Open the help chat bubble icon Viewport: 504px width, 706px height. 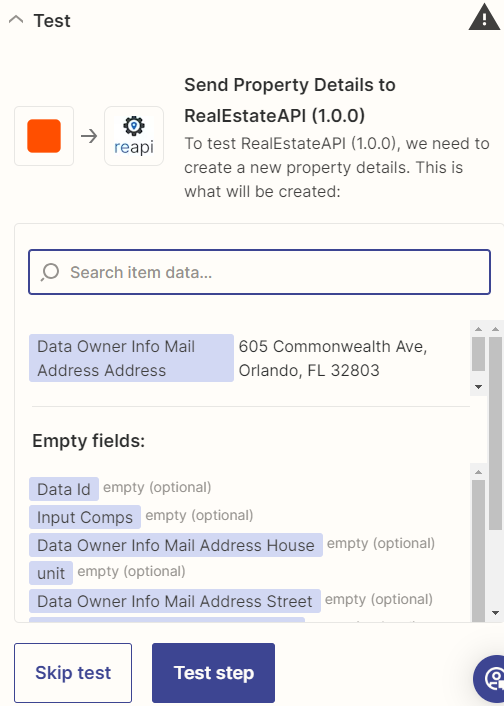point(490,678)
